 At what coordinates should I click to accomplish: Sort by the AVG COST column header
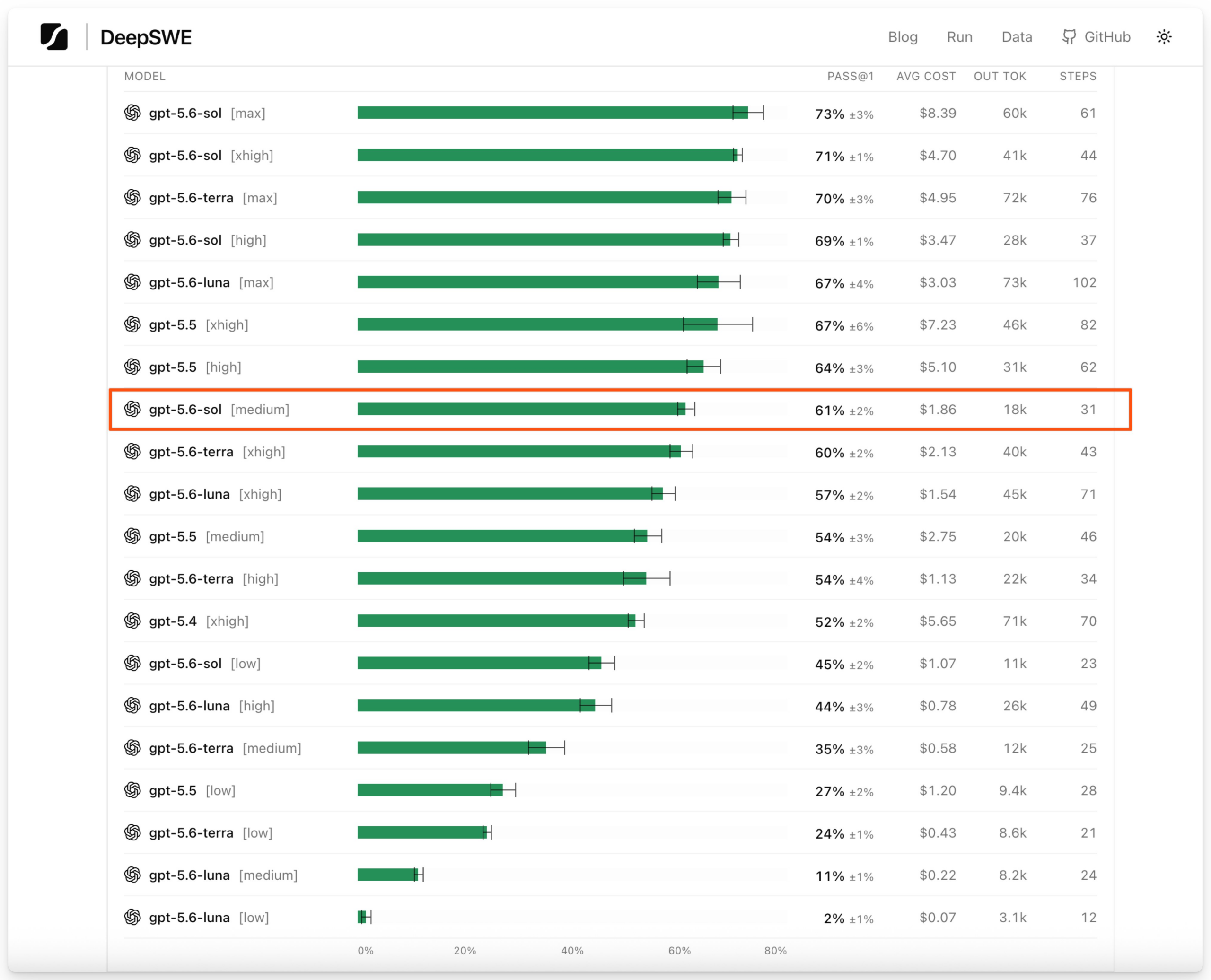click(926, 76)
